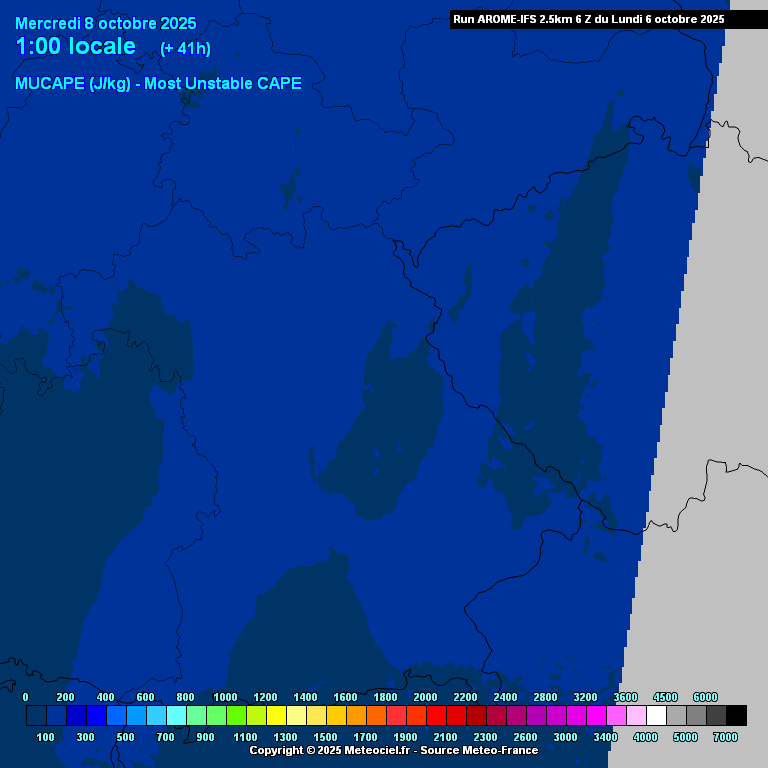This screenshot has width=768, height=768.
Task: Click the black 7000 legend swatch
Action: (x=736, y=715)
